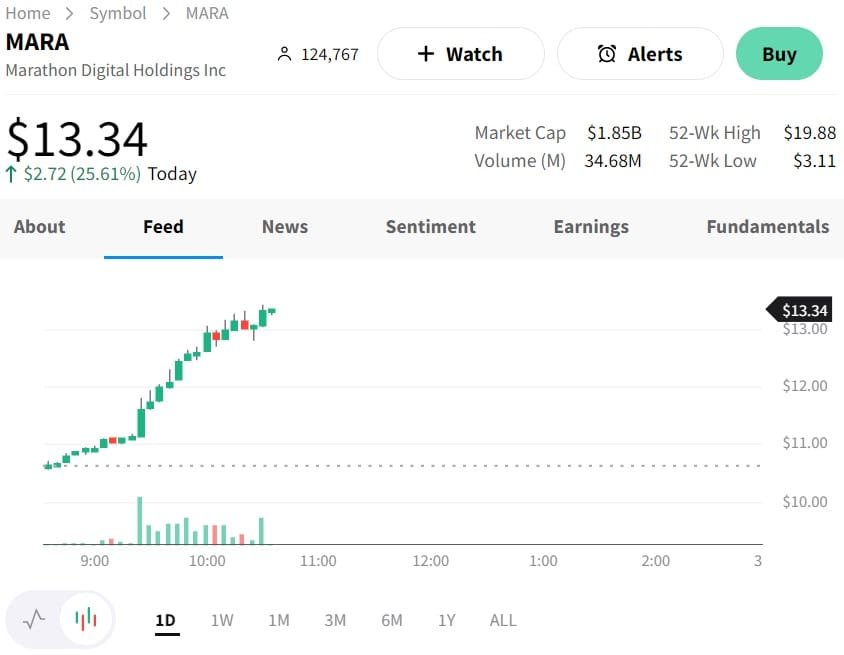The height and width of the screenshot is (655, 844).
Task: Show ALL price history
Action: [x=503, y=620]
